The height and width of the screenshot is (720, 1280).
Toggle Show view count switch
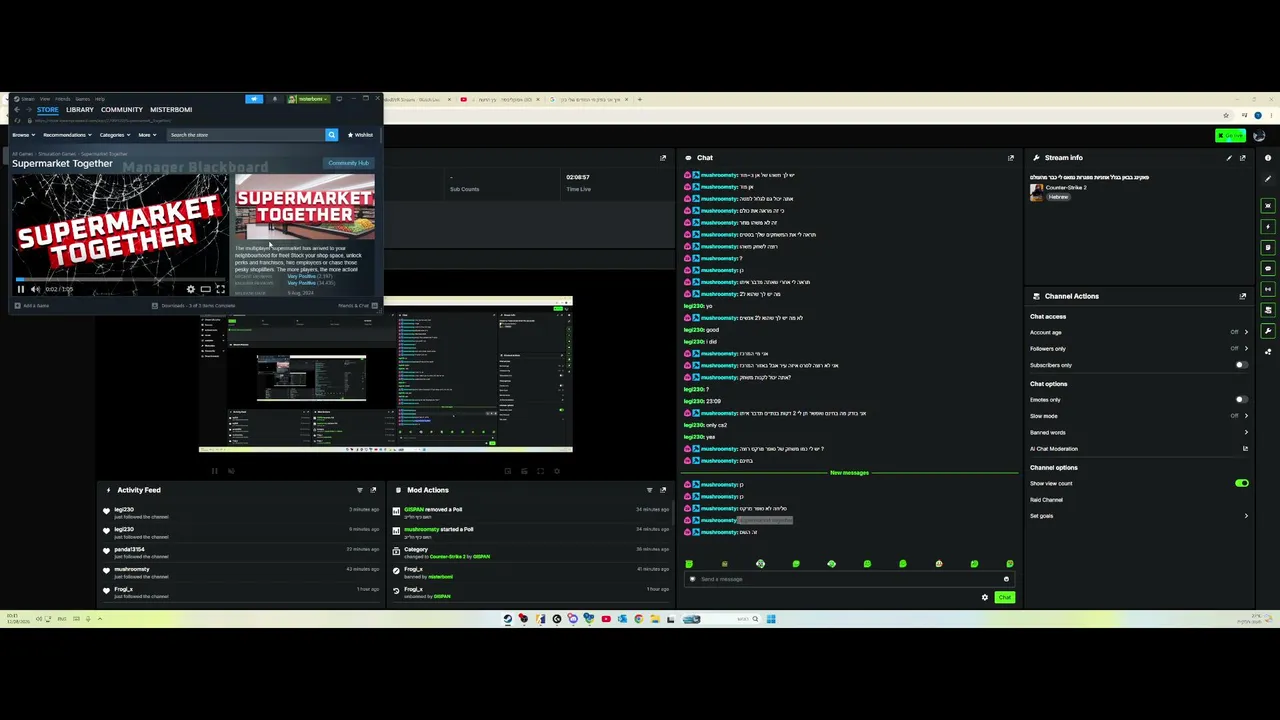pos(1242,483)
